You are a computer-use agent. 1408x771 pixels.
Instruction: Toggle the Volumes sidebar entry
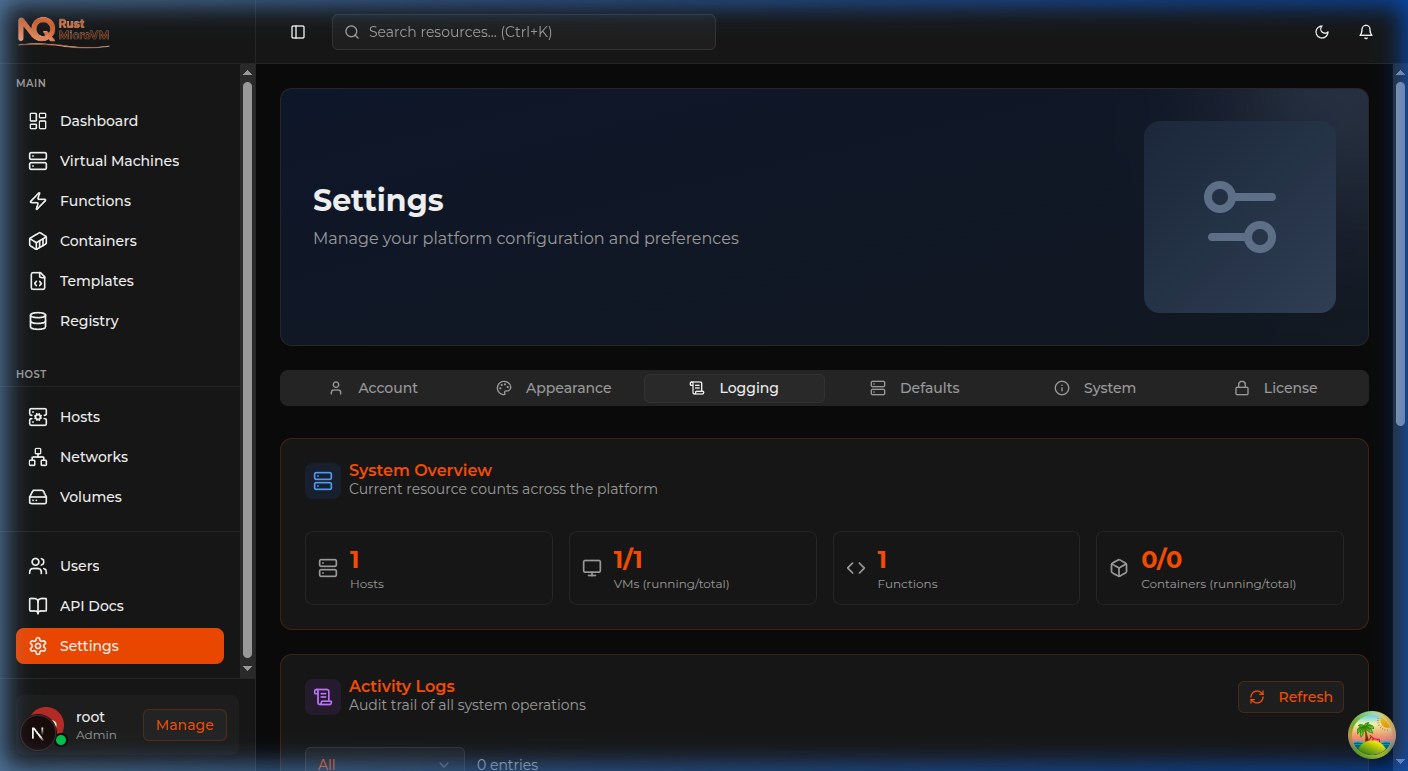(90, 496)
